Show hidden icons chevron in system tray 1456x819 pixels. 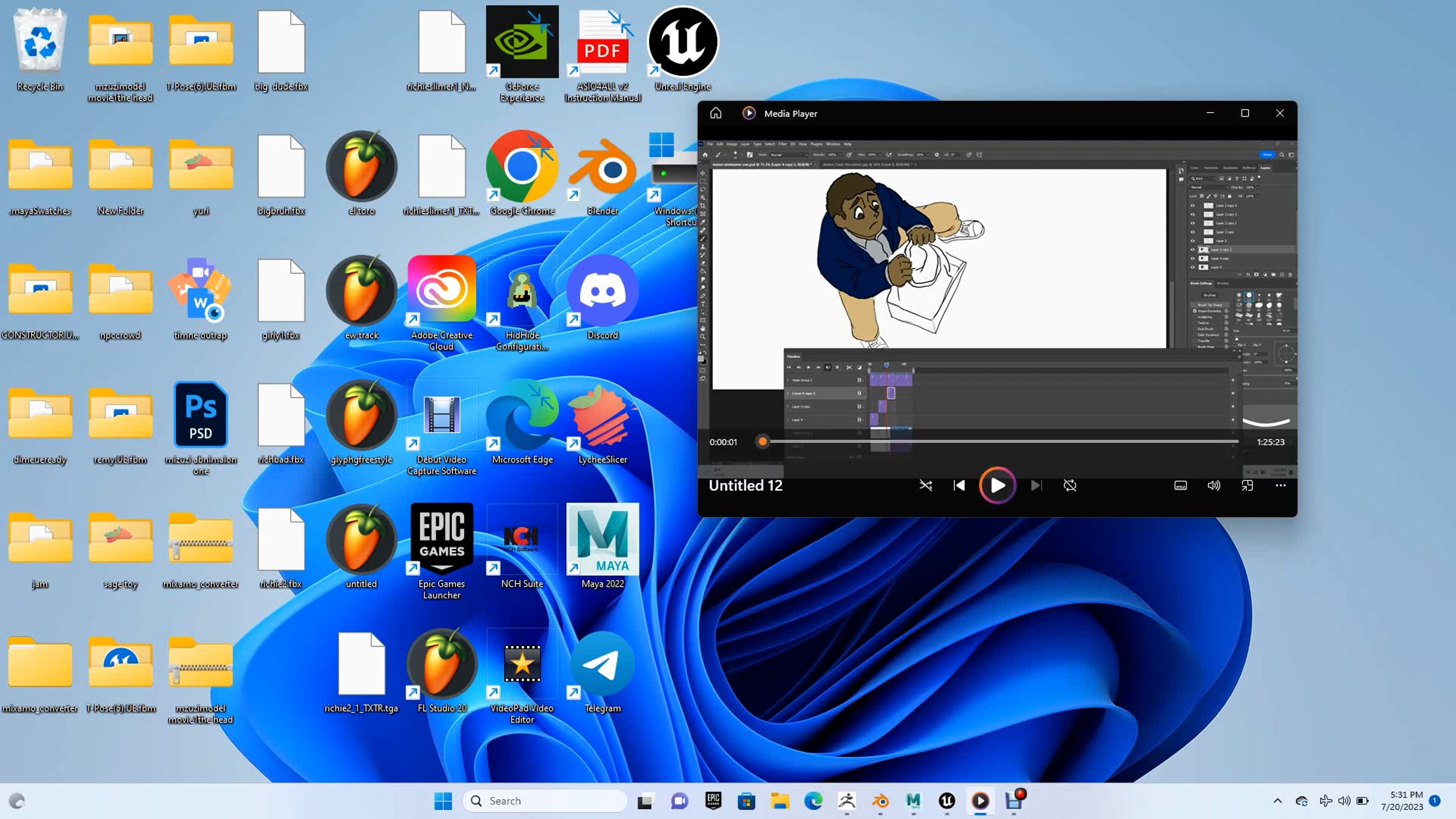[1278, 801]
